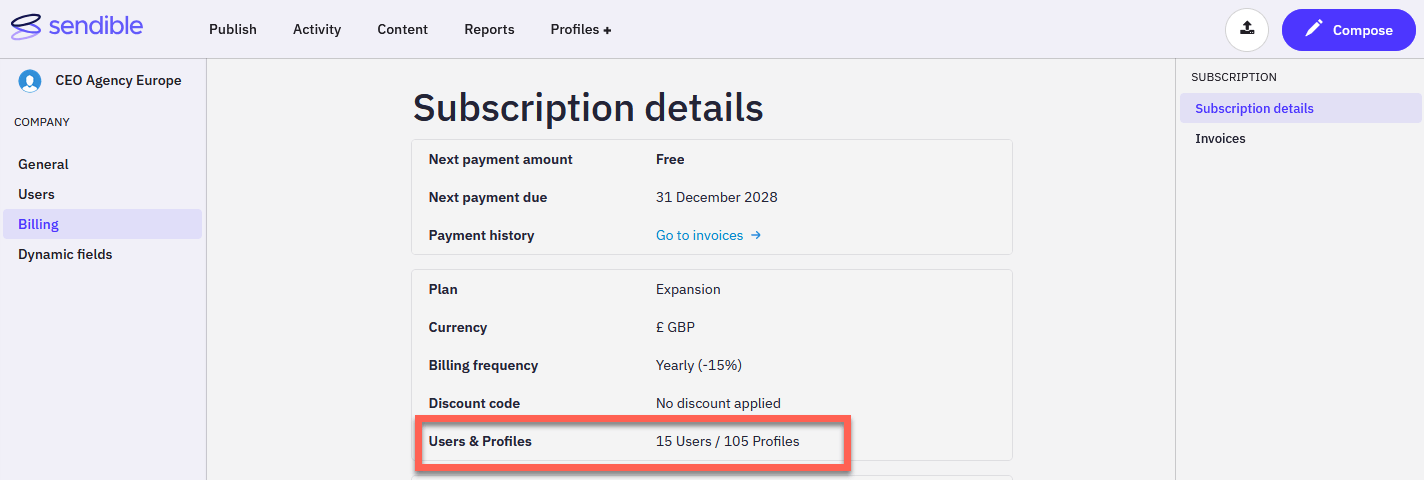Open the Content menu
Viewport: 1424px width, 480px height.
click(x=403, y=29)
